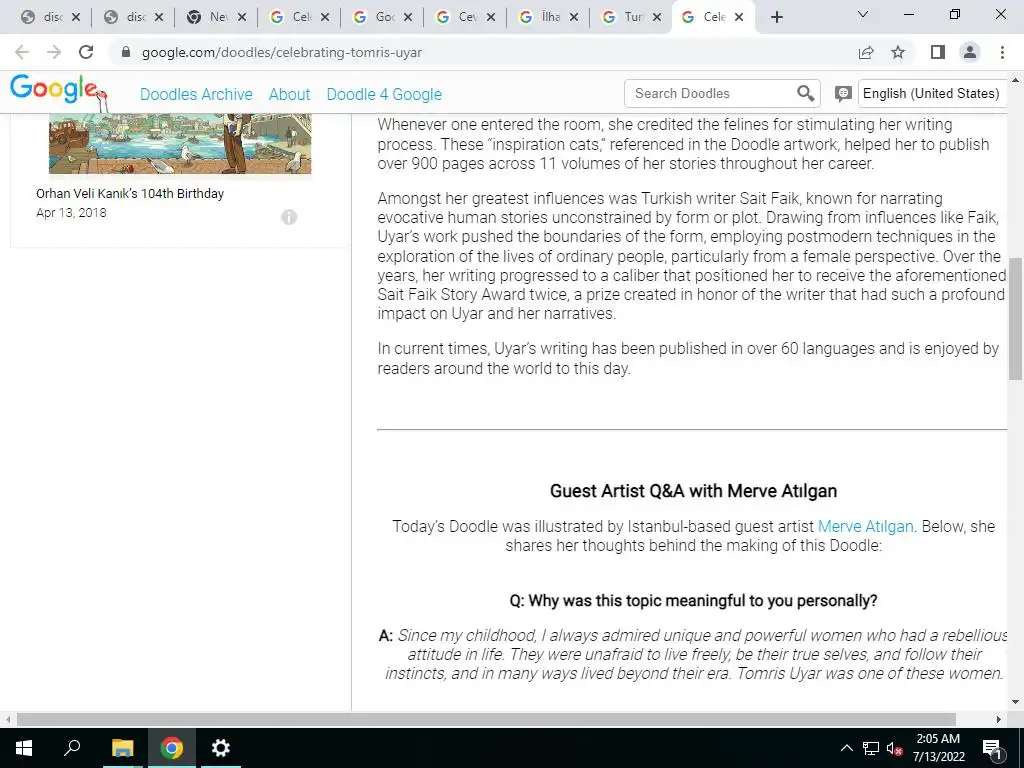Click vertical scrollbar down arrow

pos(1016,702)
